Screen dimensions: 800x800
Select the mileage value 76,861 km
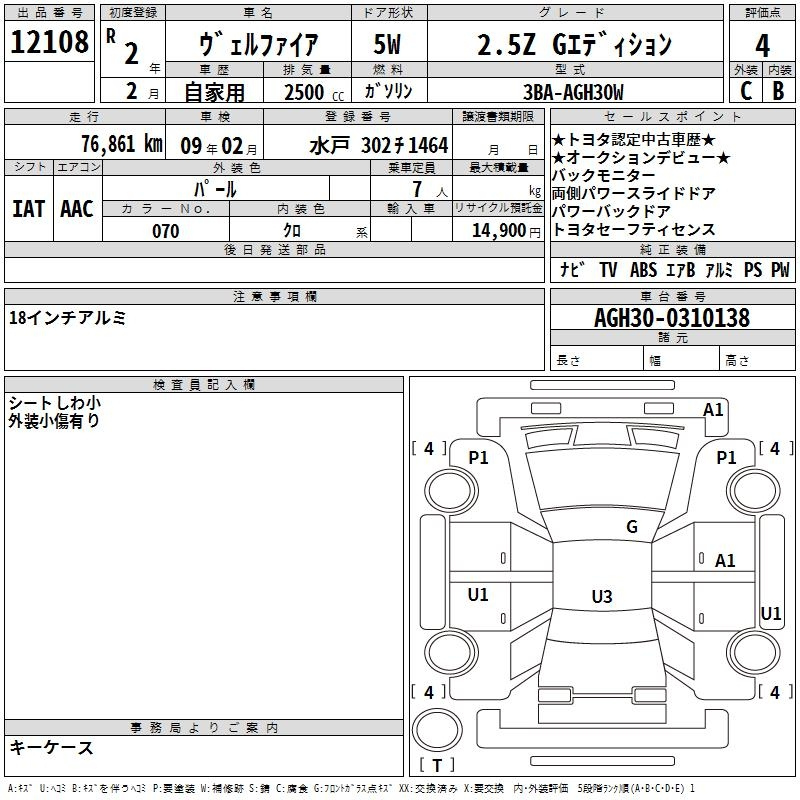120,143
